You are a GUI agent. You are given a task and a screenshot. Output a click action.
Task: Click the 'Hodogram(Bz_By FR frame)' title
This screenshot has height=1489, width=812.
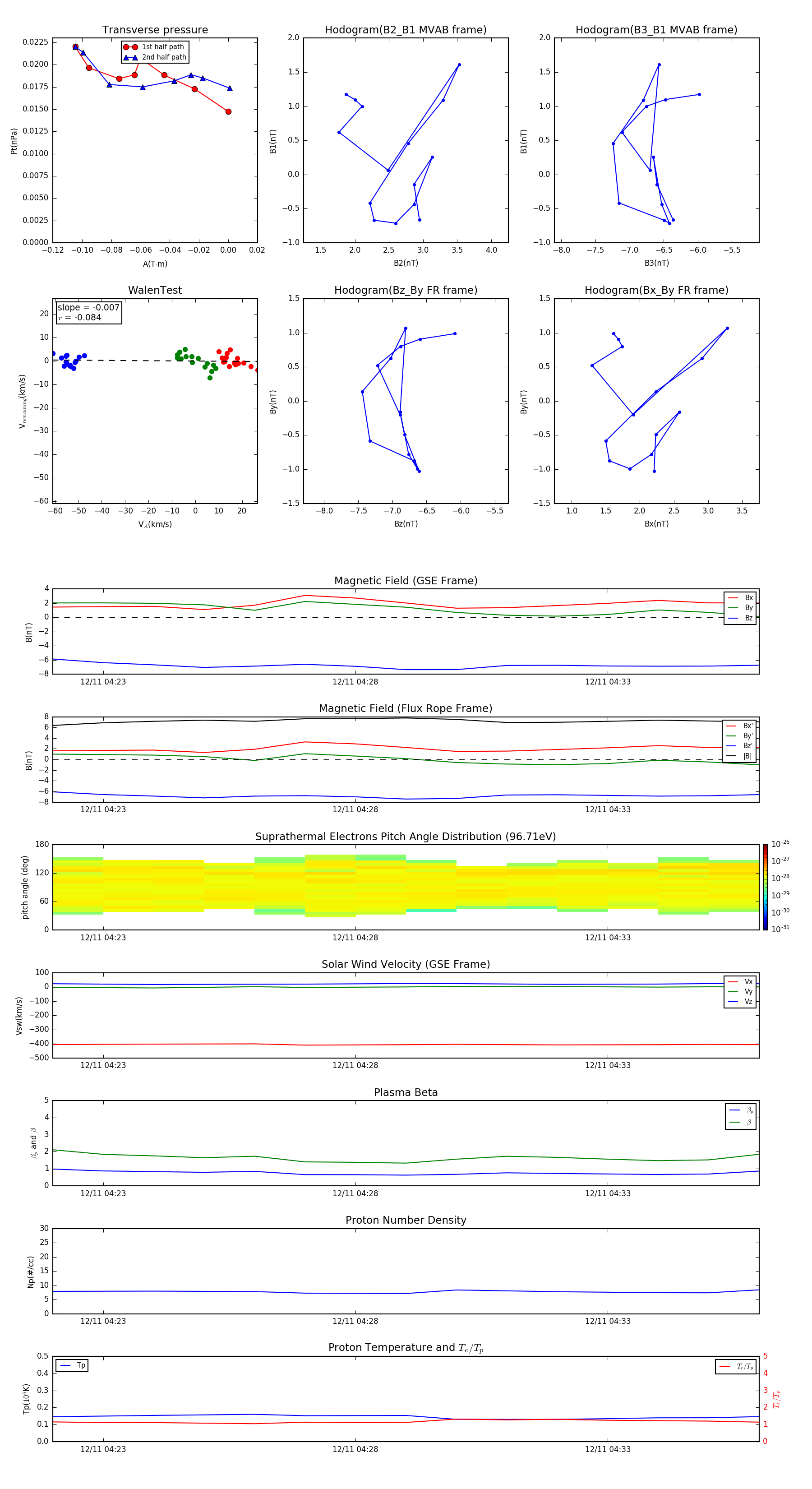click(406, 290)
